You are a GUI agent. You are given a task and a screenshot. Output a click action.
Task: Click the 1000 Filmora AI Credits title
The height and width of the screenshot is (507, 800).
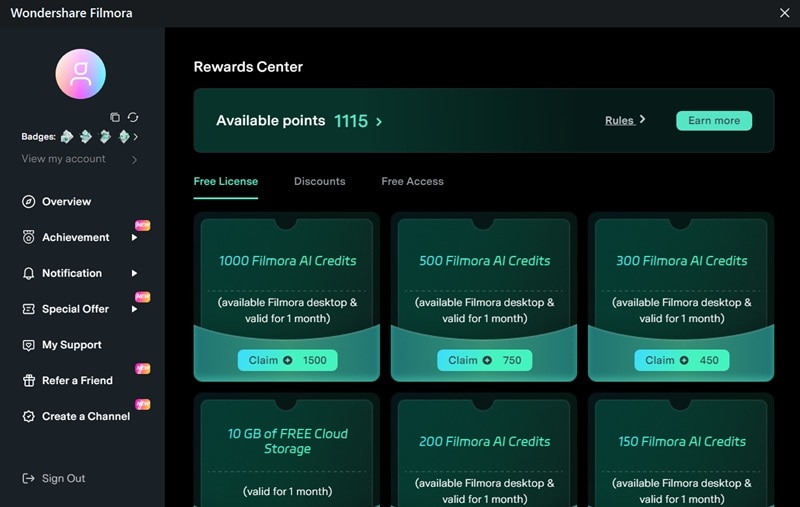pos(287,261)
